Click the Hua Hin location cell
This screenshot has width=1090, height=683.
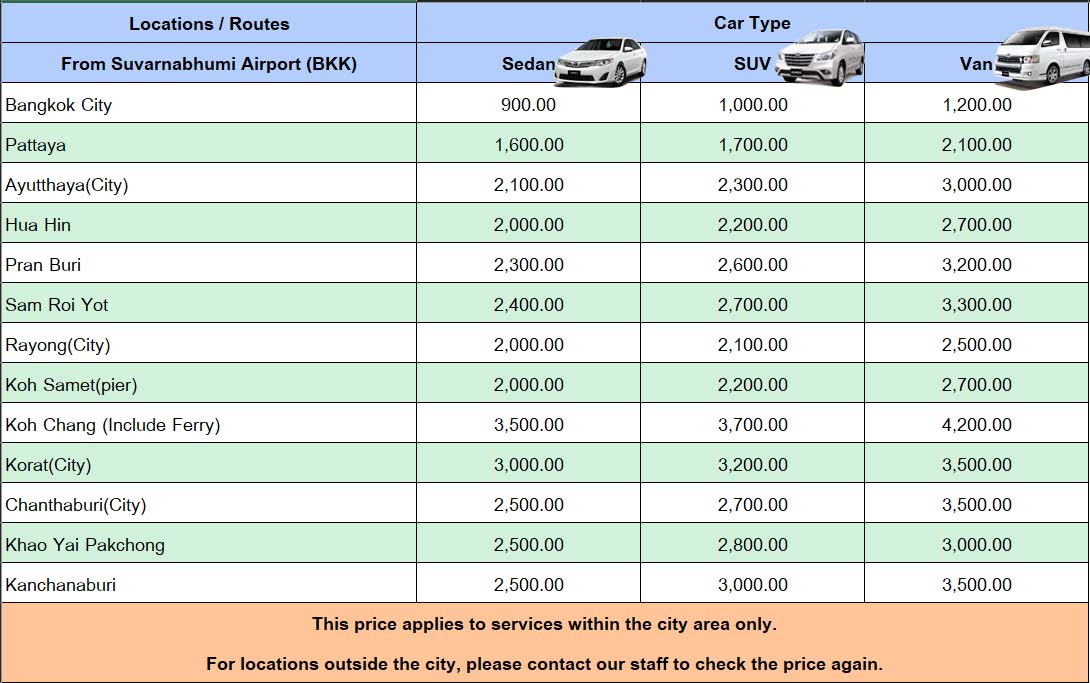38,225
